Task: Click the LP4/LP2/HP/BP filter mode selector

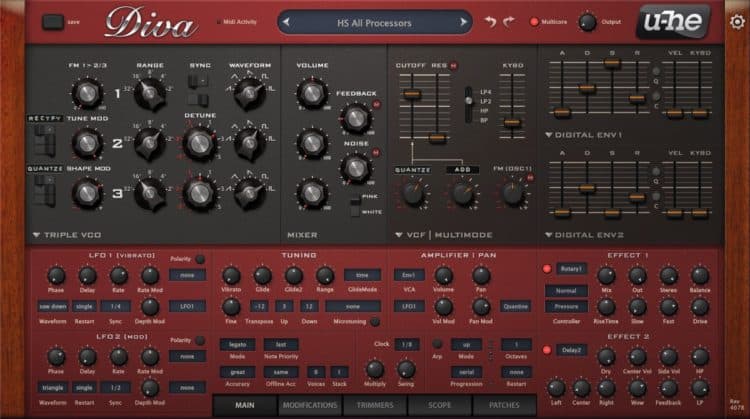Action: [469, 106]
